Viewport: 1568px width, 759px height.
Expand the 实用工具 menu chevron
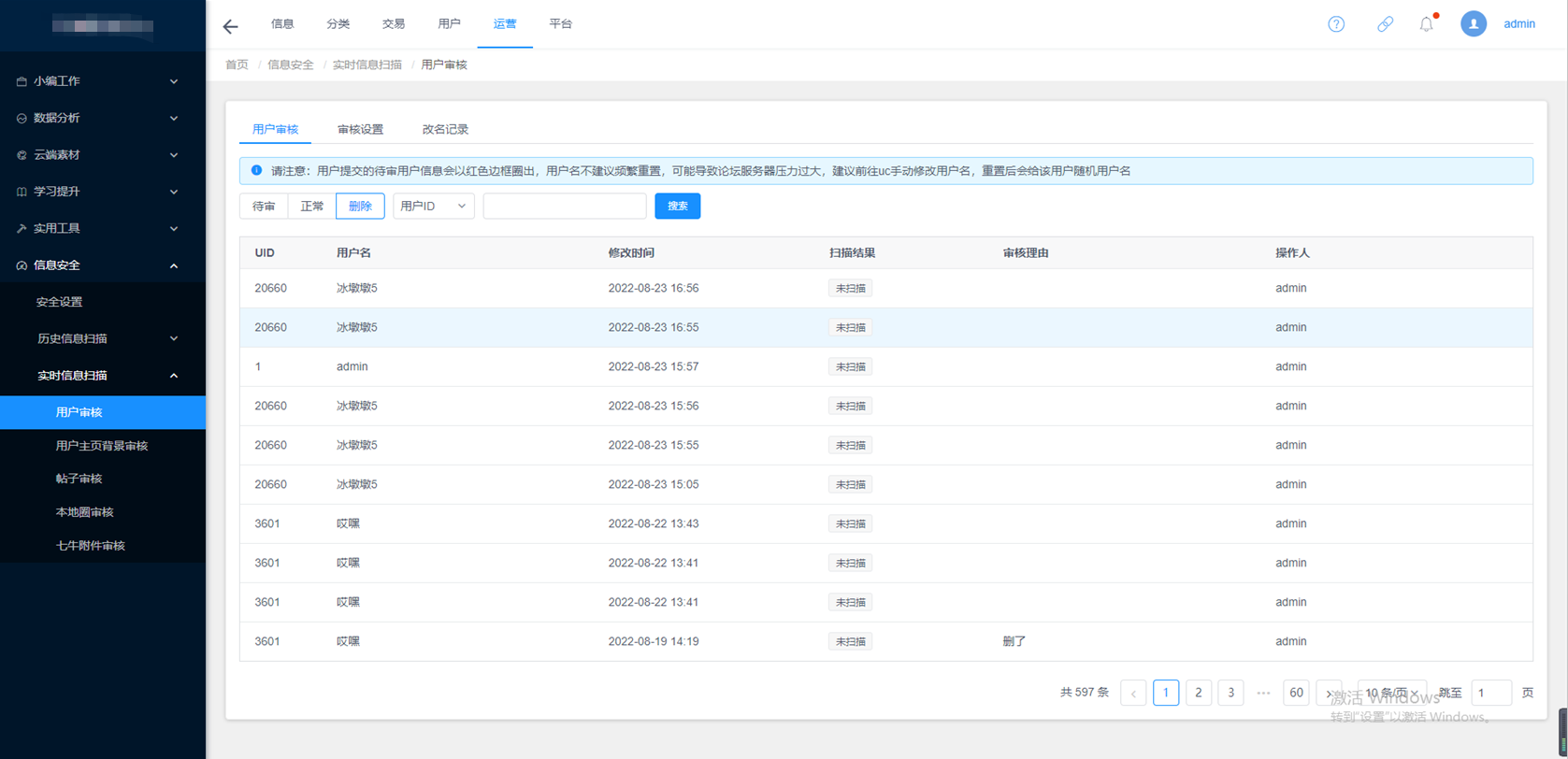[x=174, y=229]
